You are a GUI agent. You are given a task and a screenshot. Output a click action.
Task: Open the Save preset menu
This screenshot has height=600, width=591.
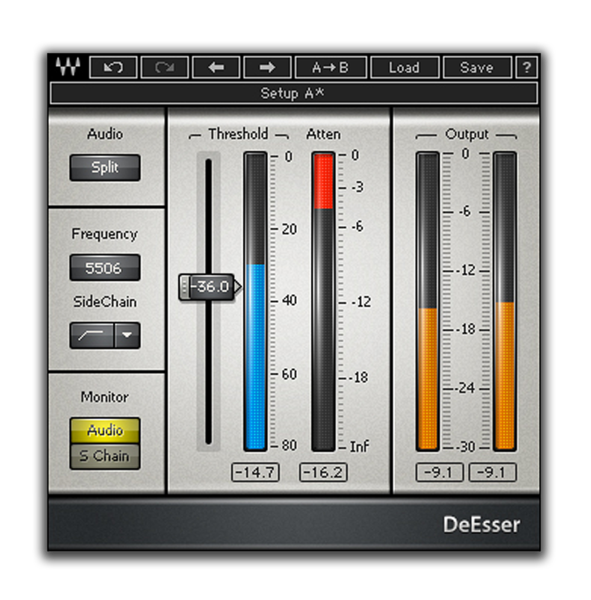477,67
